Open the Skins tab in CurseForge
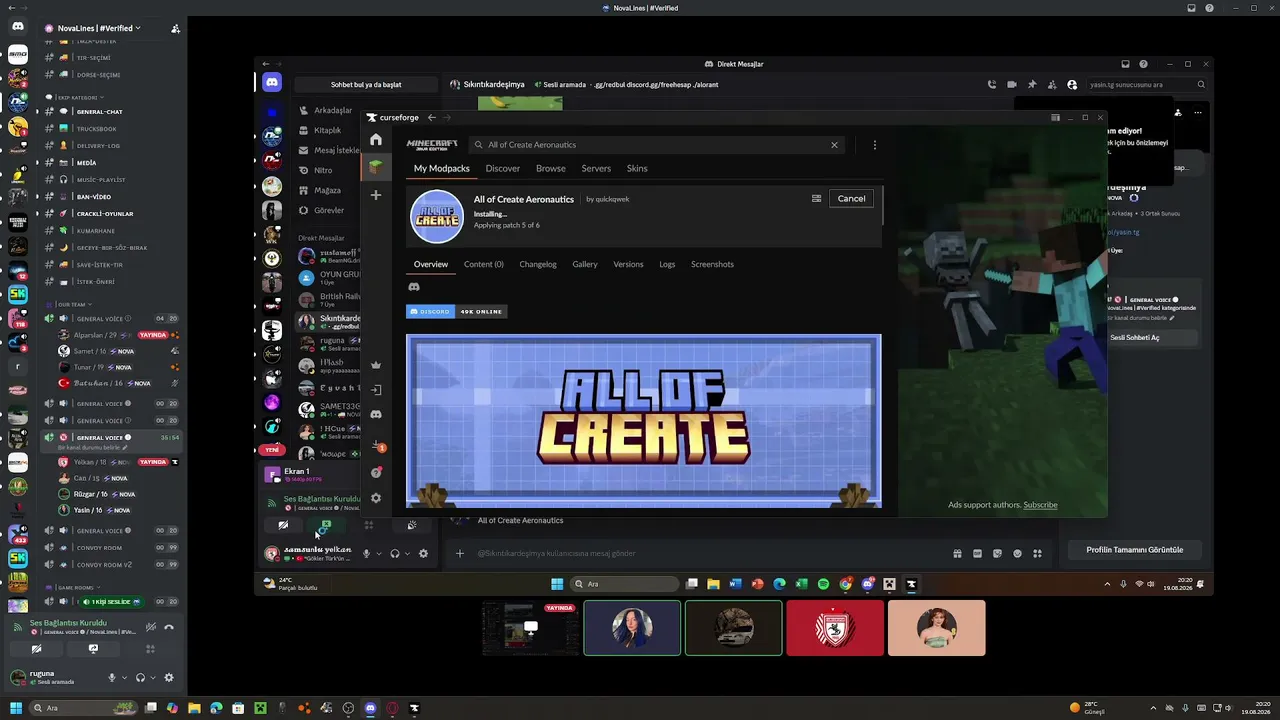Screen dimensions: 1280x720 click(637, 168)
